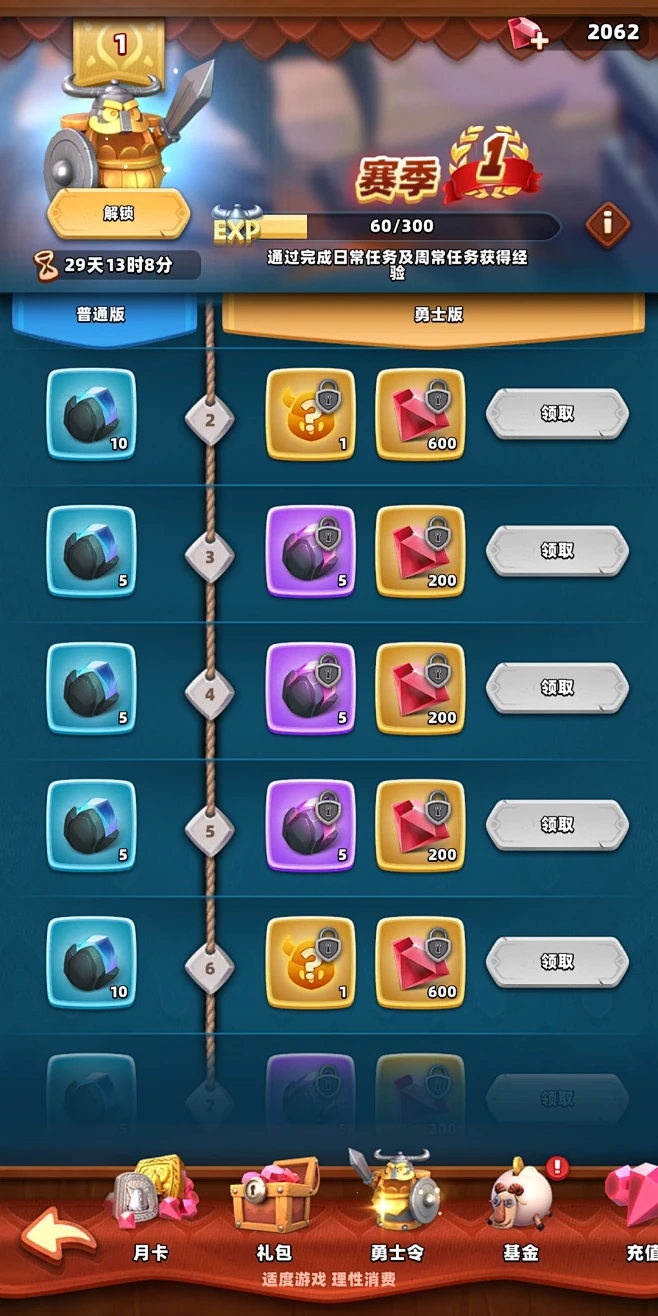658x1316 pixels.
Task: Tap locked mystery orange reward at level 6
Action: (310, 962)
